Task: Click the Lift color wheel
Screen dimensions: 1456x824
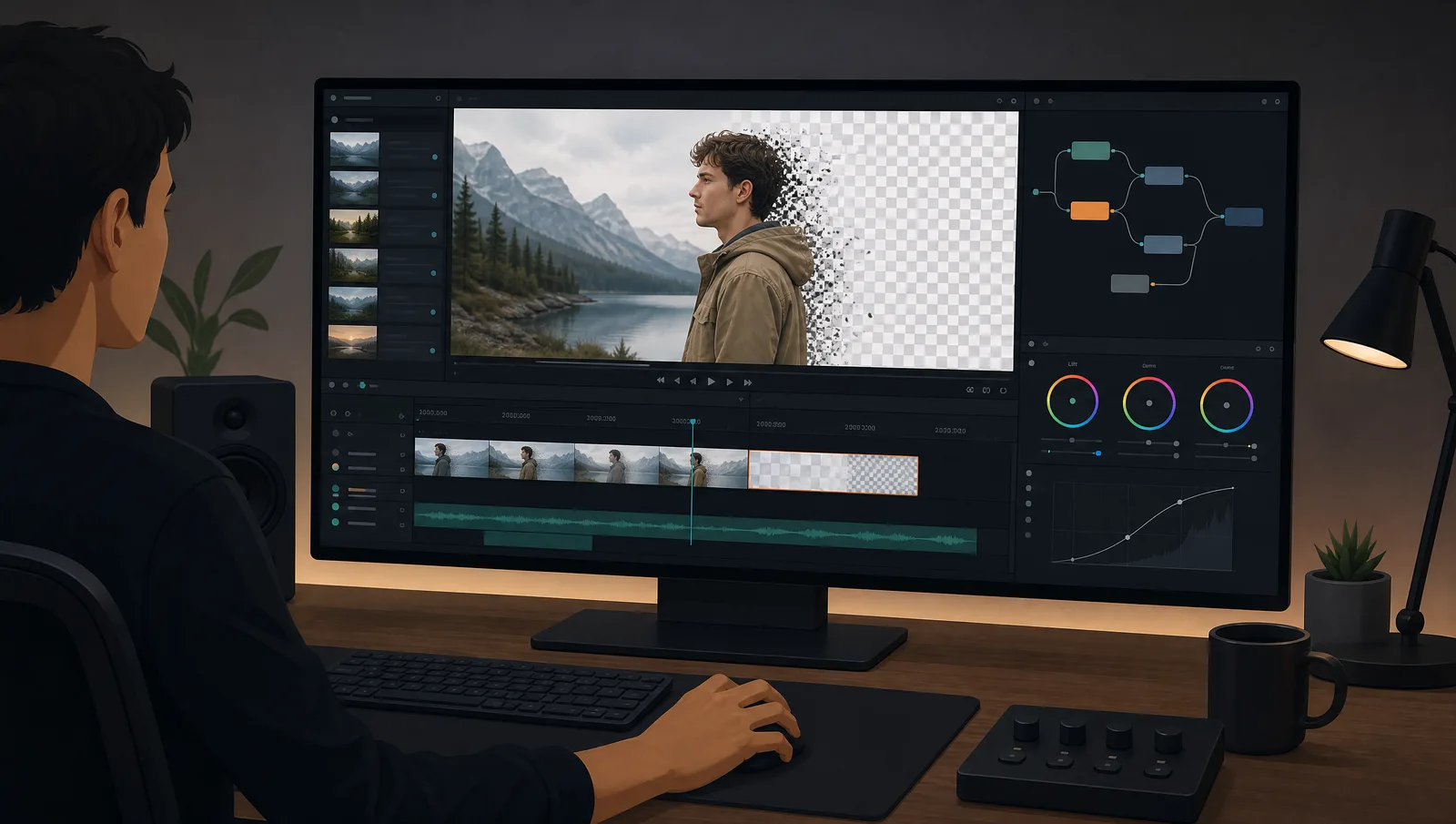Action: click(1072, 401)
